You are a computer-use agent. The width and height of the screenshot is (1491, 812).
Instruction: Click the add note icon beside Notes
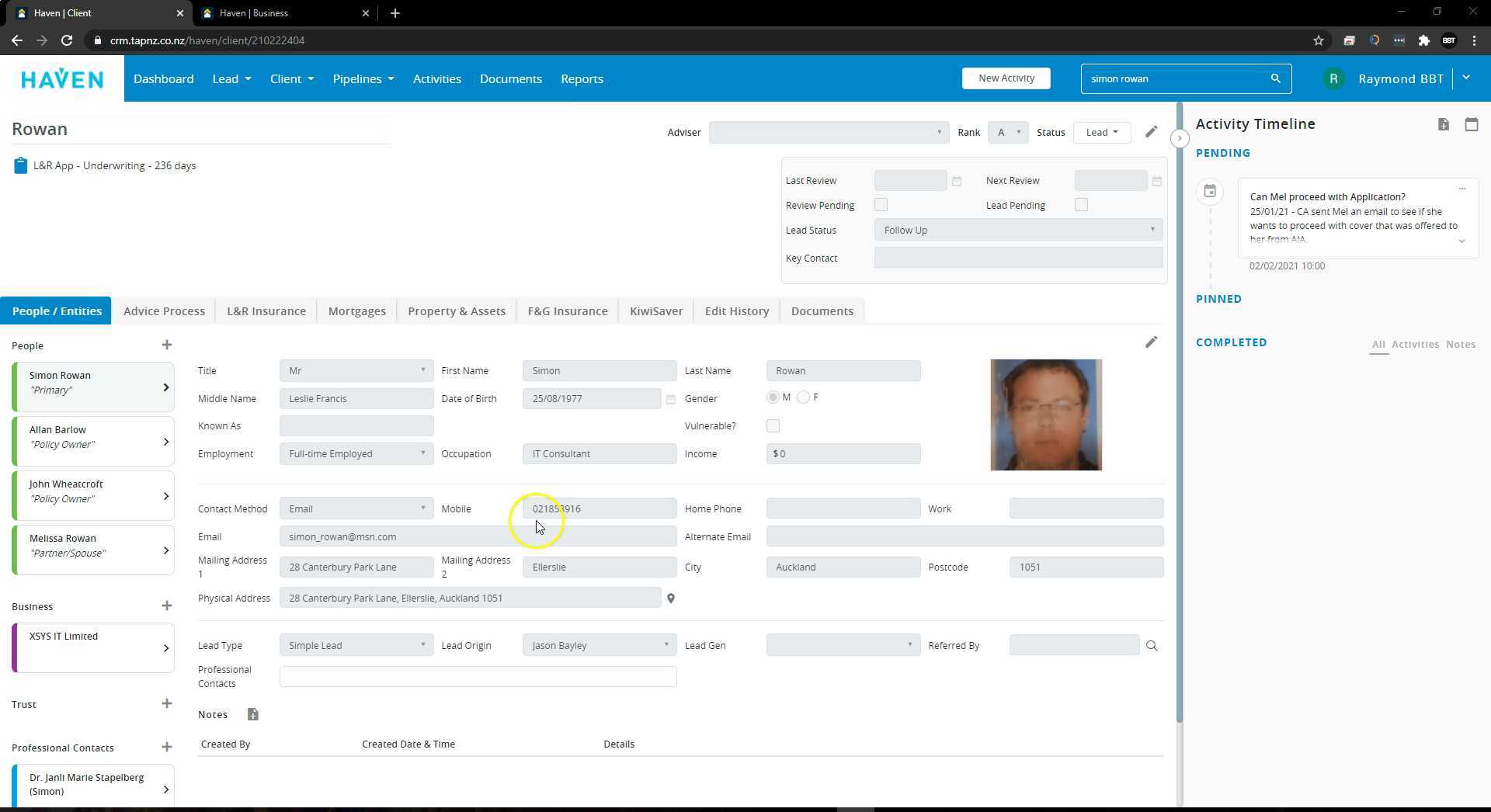(252, 714)
